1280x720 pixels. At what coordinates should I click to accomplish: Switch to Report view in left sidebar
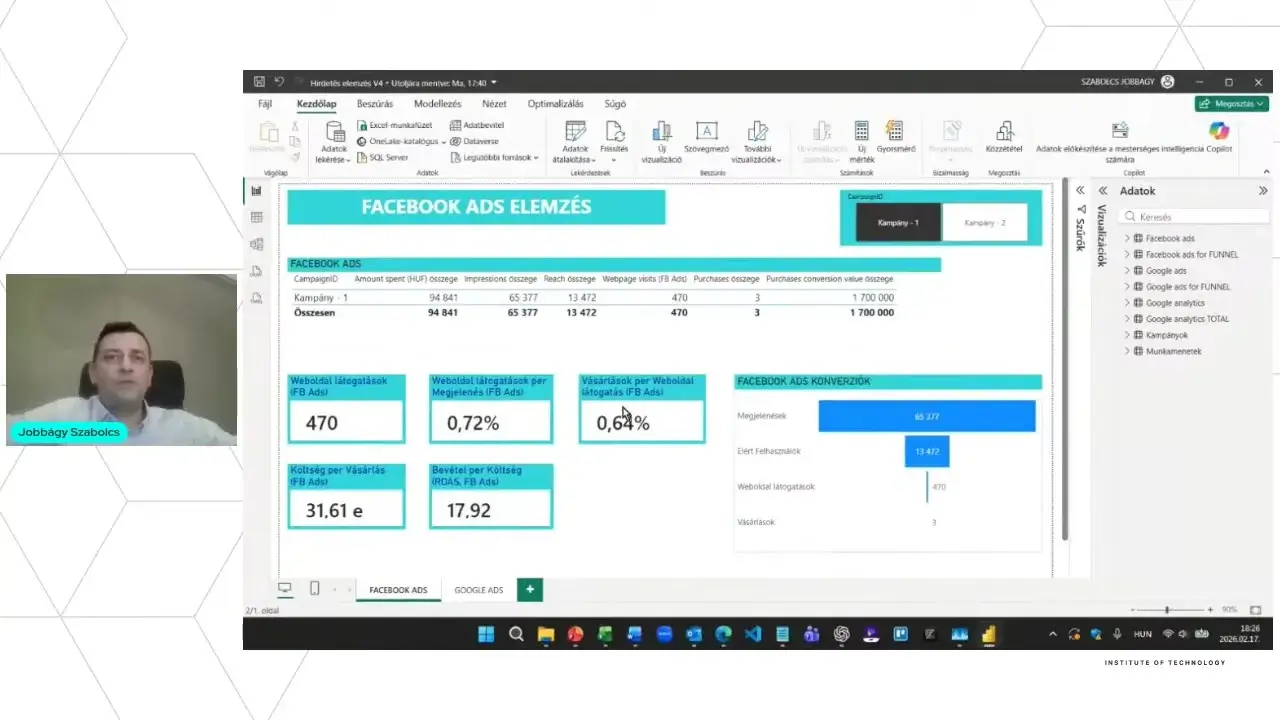coord(256,190)
